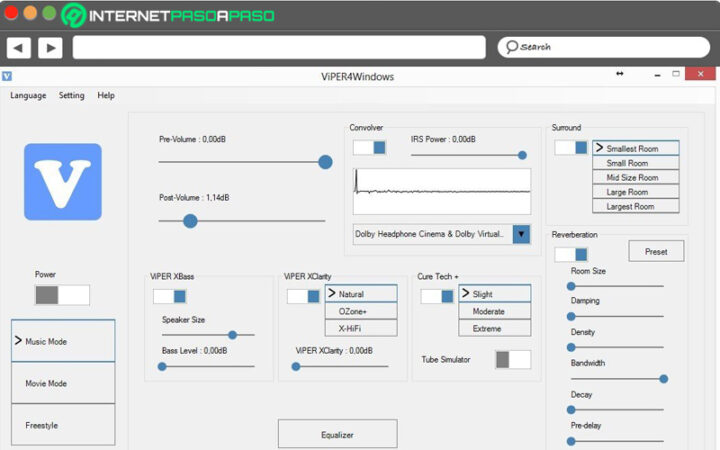Open the Equalizer button
Viewport: 720px width, 450px height.
[337, 435]
